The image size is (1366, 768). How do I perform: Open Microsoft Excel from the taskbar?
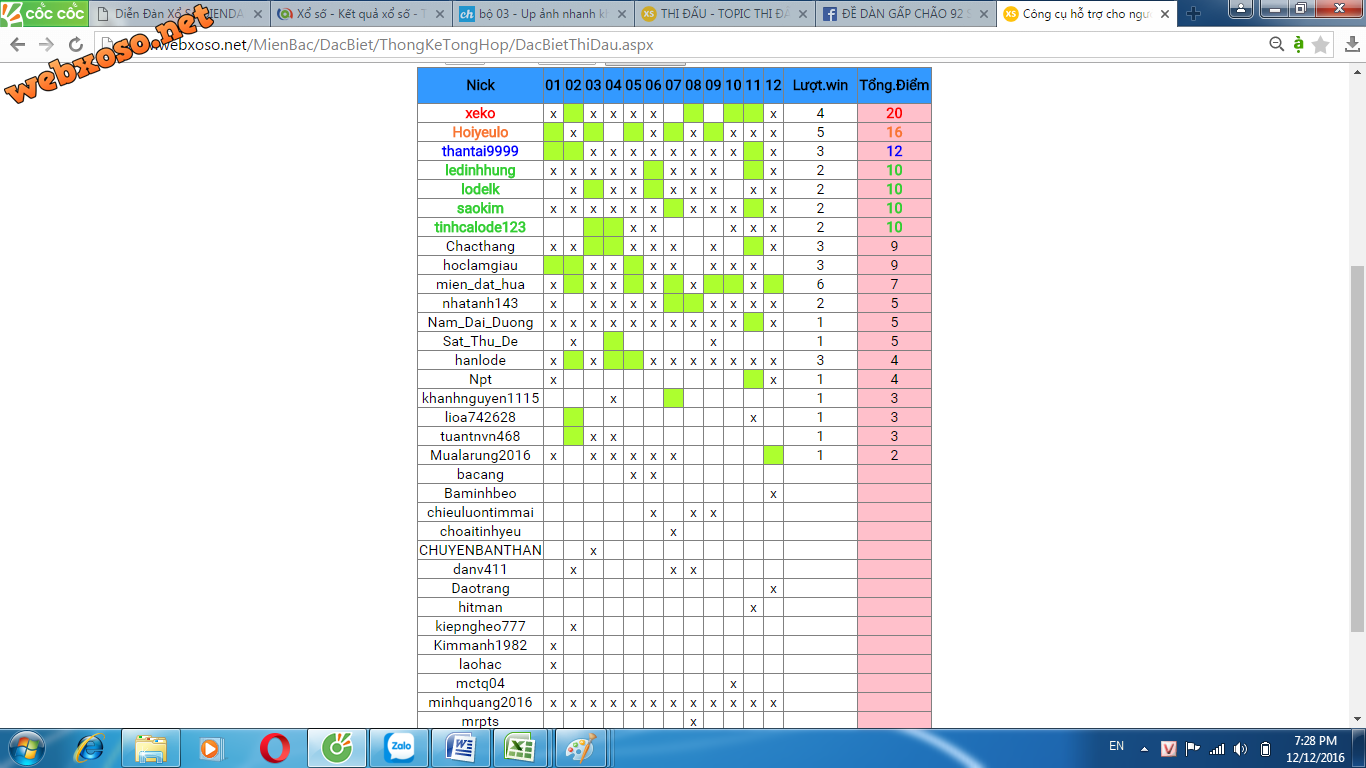521,747
